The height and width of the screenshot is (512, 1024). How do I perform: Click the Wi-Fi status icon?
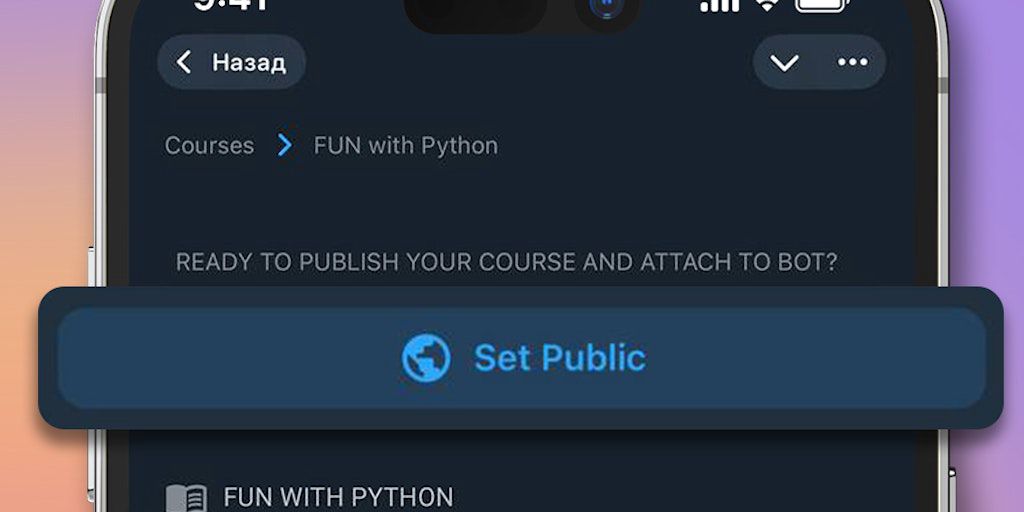pyautogui.click(x=767, y=5)
